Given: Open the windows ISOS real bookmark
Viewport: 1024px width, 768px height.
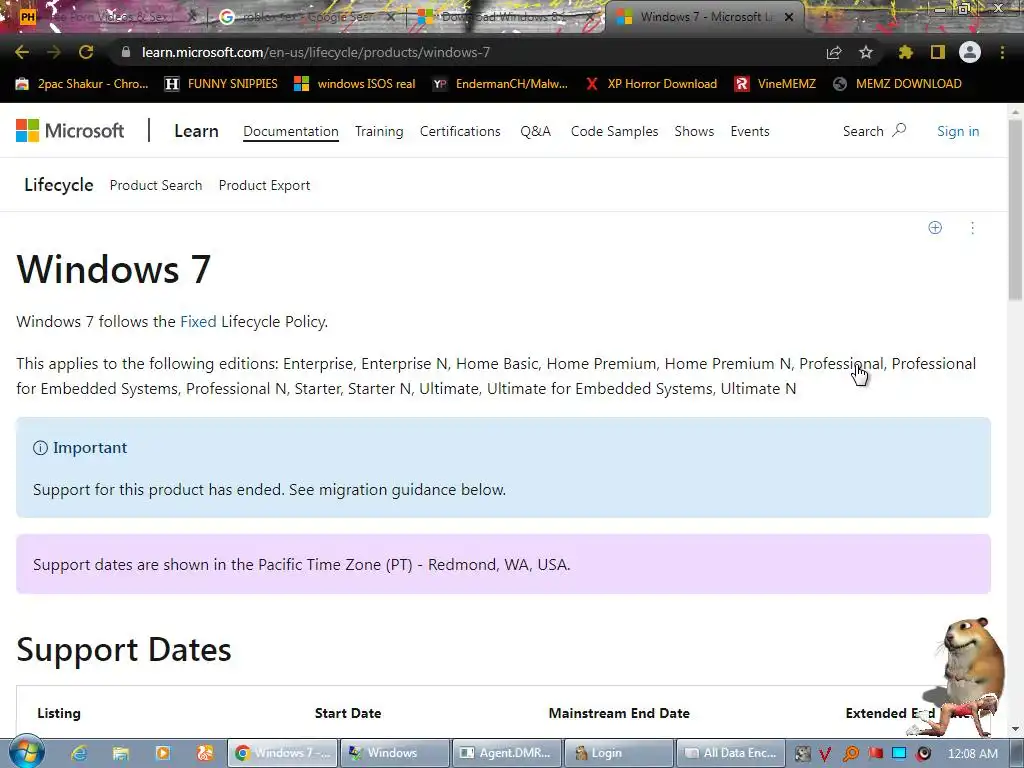Looking at the screenshot, I should point(355,84).
